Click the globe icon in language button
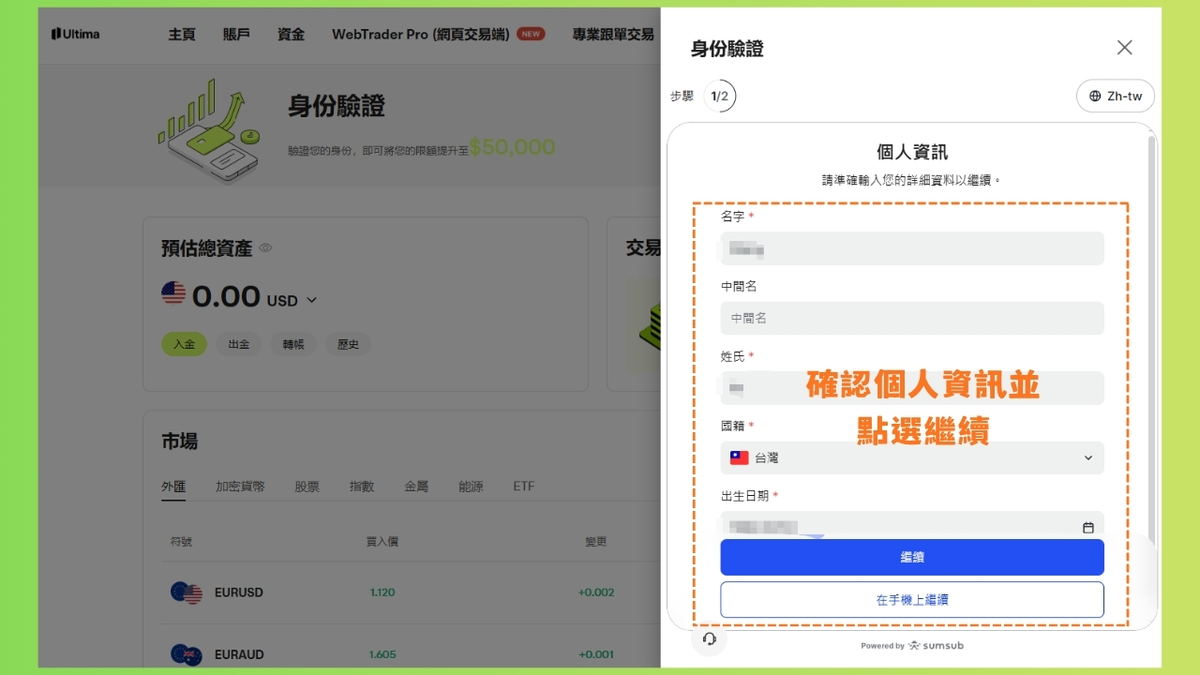 [1095, 96]
